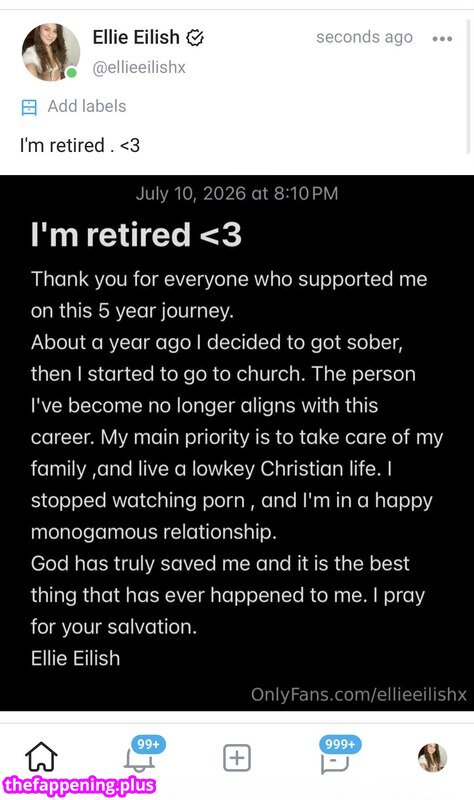Viewport: 474px width, 800px height.
Task: Click the Add labels list icon
Action: click(29, 107)
